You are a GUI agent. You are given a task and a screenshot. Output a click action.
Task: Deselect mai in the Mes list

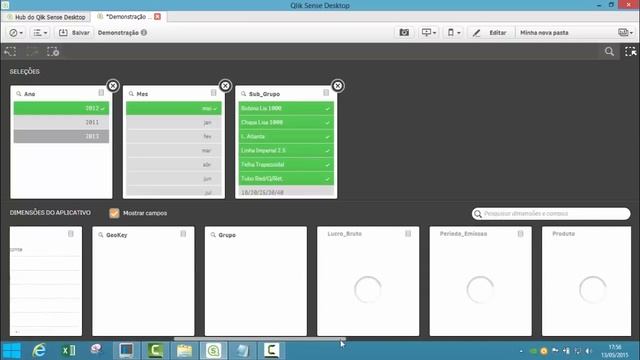point(174,108)
